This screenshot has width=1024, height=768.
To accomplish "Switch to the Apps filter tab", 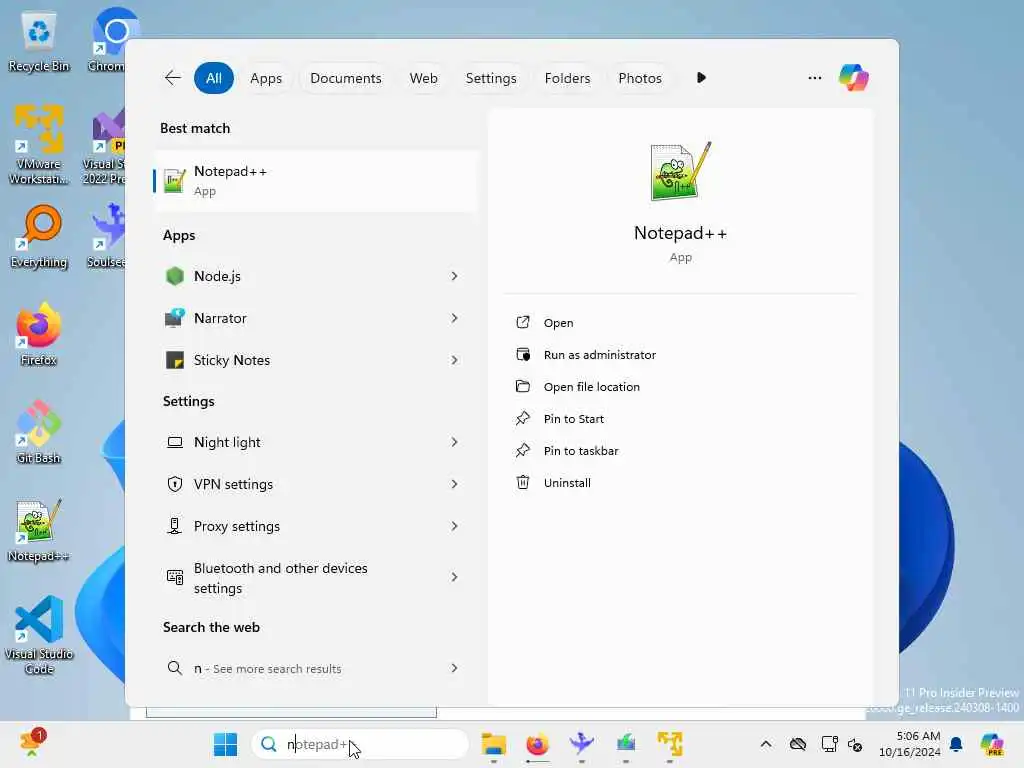I will click(x=266, y=78).
